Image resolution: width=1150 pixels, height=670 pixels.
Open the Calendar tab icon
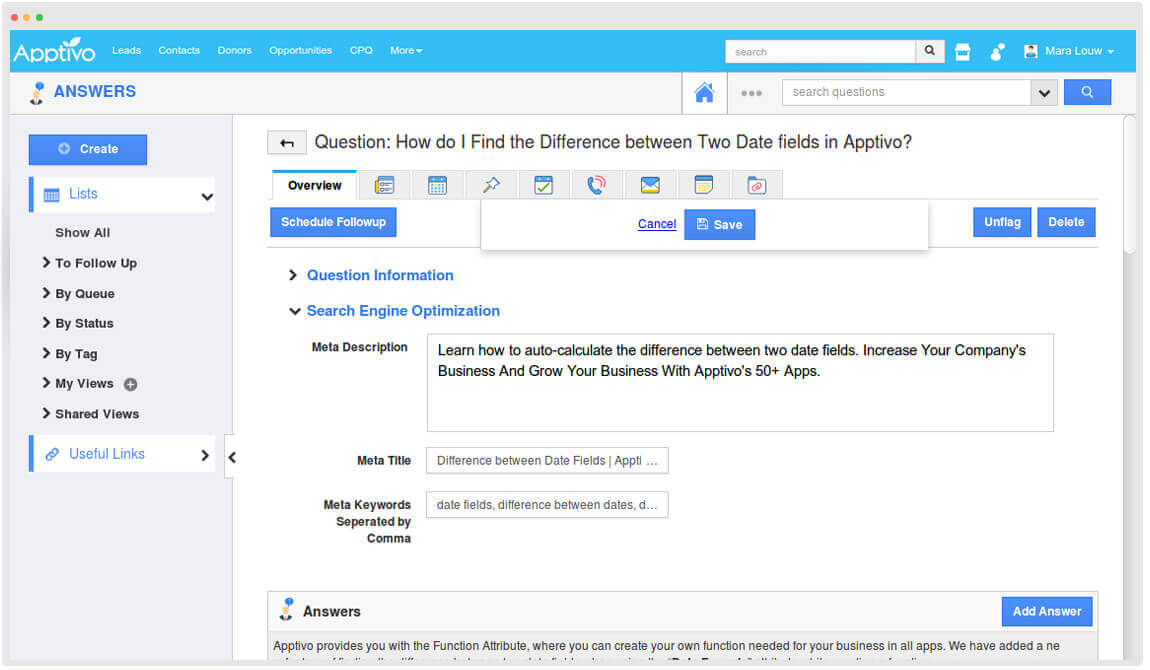[437, 185]
